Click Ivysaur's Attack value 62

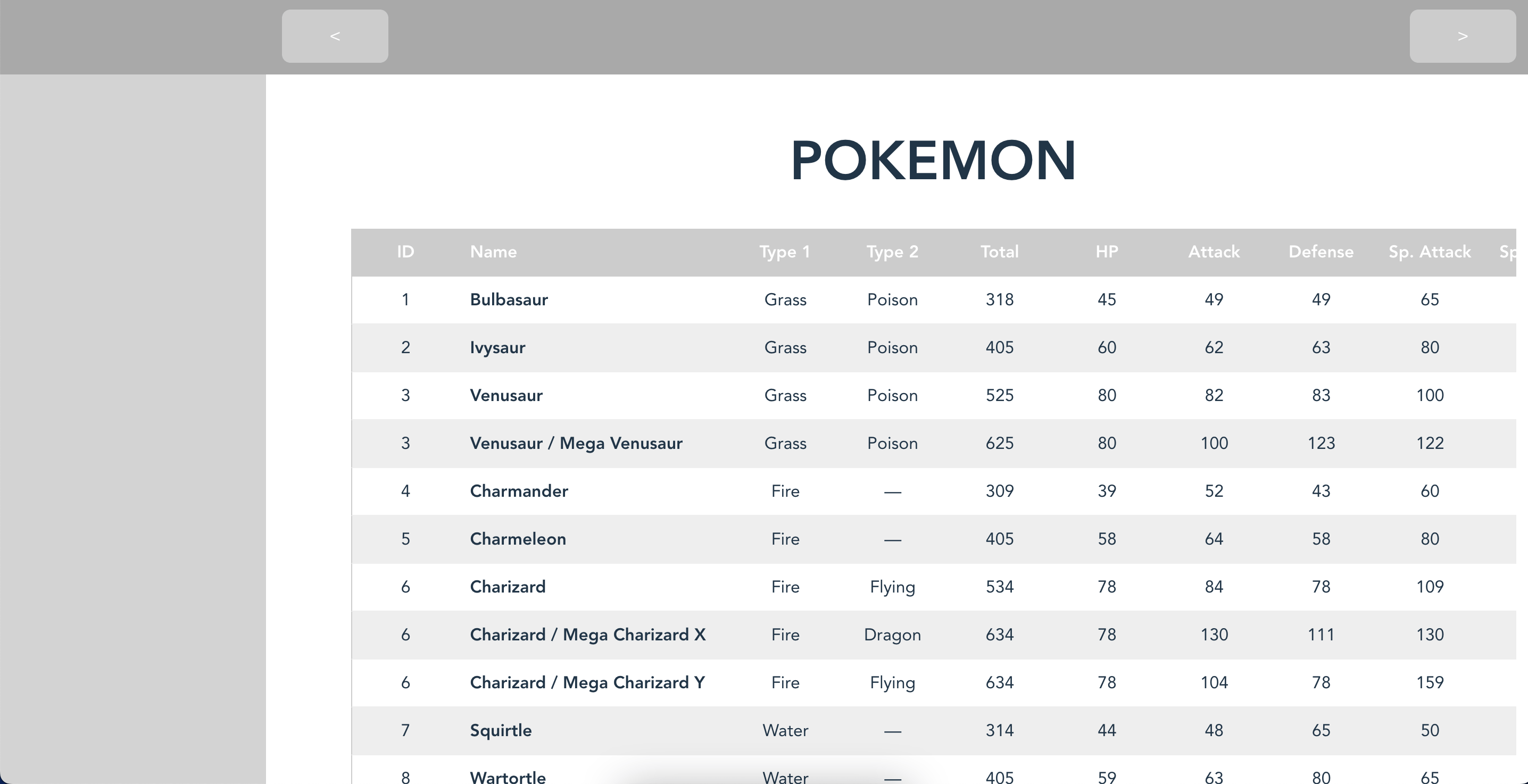pyautogui.click(x=1214, y=347)
